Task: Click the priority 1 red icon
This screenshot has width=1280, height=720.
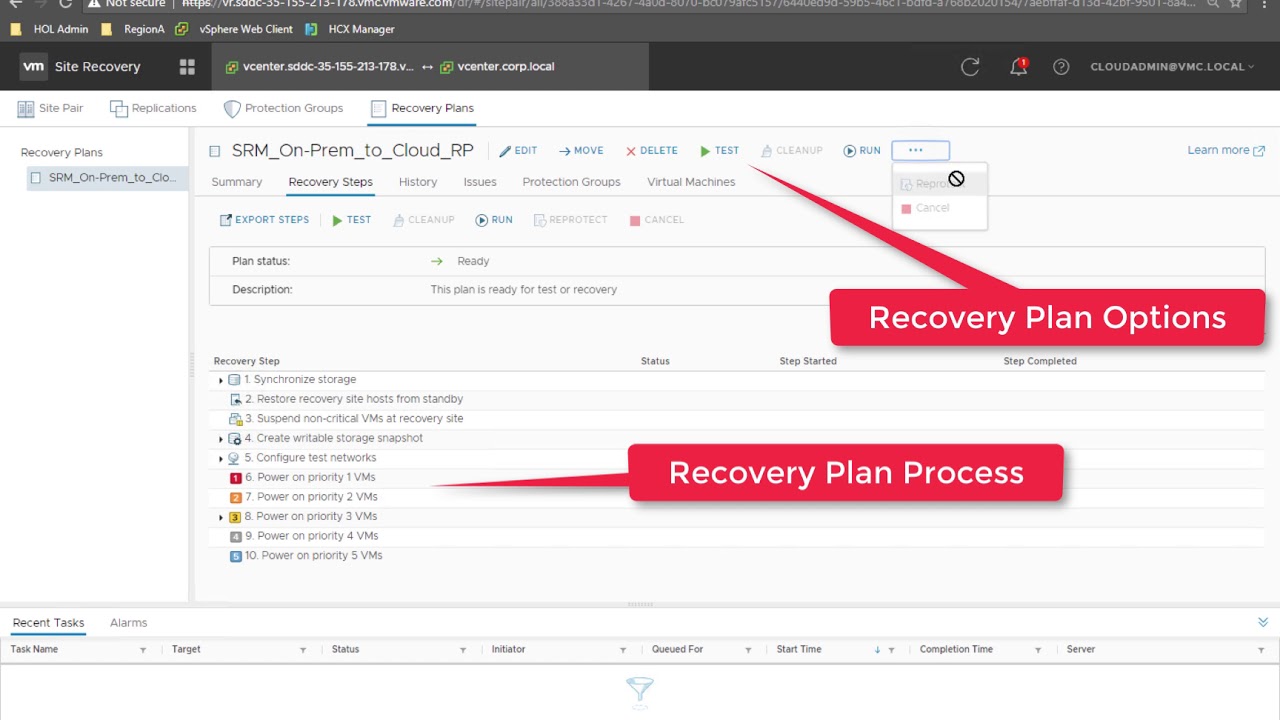Action: 236,478
